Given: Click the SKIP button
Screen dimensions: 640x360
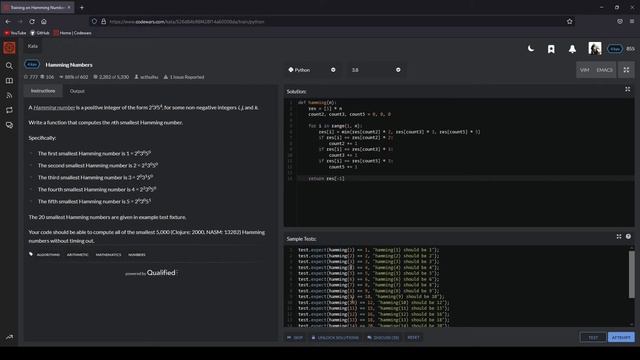Looking at the screenshot, I should [x=295, y=338].
